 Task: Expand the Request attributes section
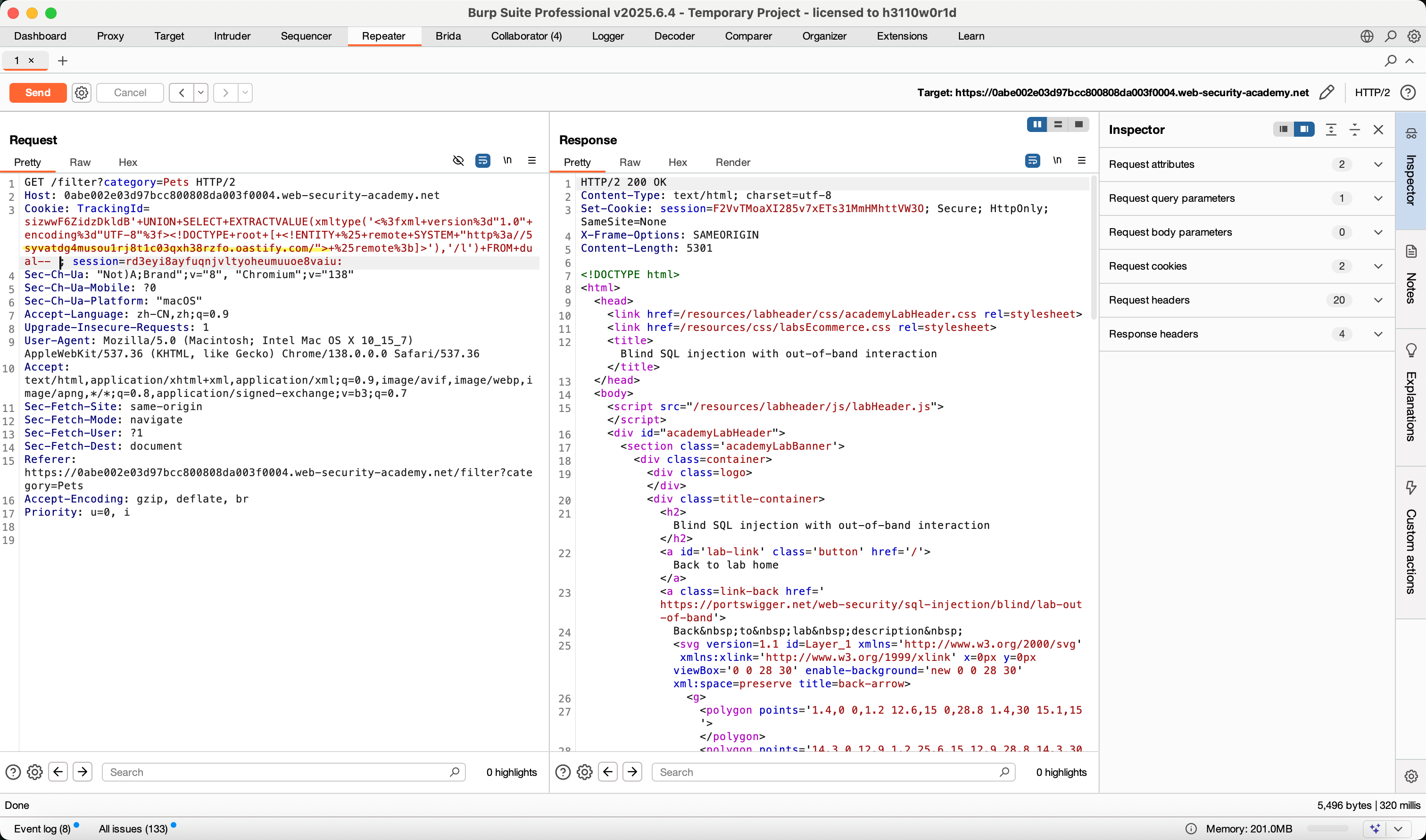(1246, 164)
